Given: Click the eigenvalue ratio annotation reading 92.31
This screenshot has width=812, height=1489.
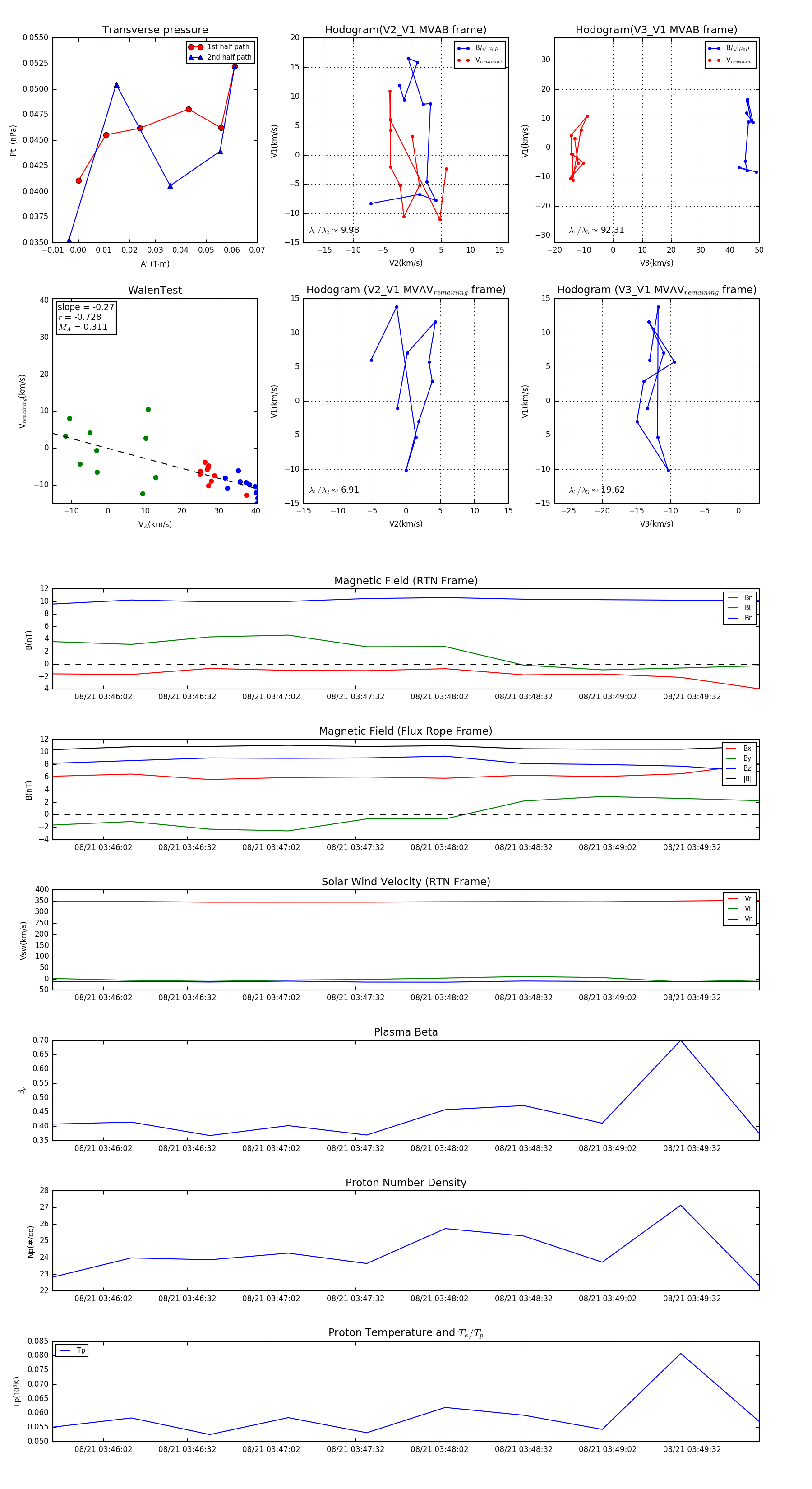Looking at the screenshot, I should coord(596,230).
